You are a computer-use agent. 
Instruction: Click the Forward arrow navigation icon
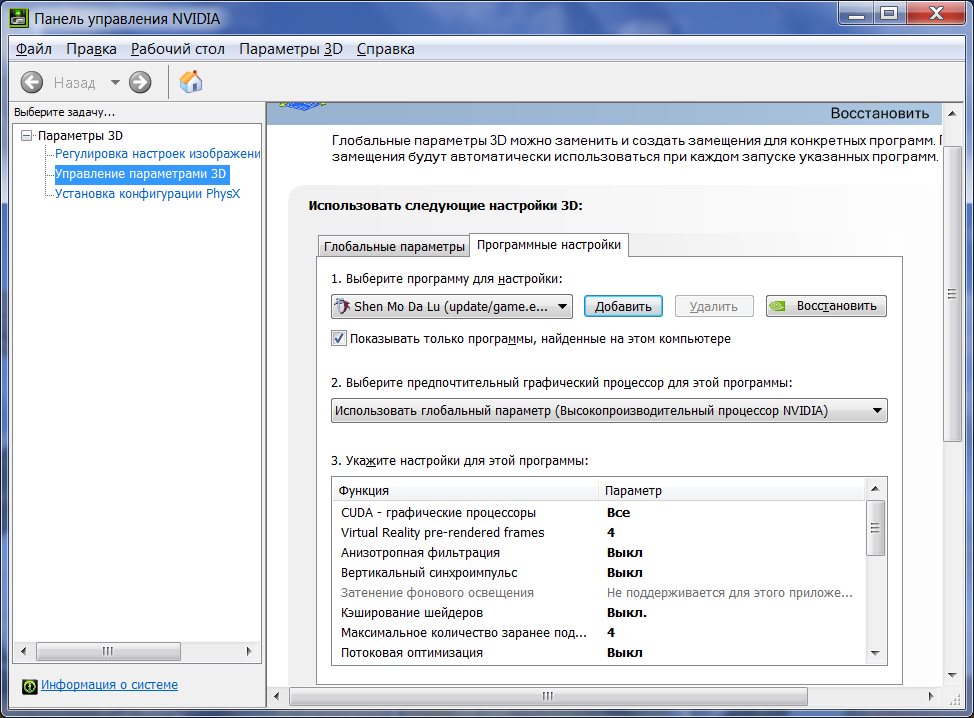[x=140, y=83]
